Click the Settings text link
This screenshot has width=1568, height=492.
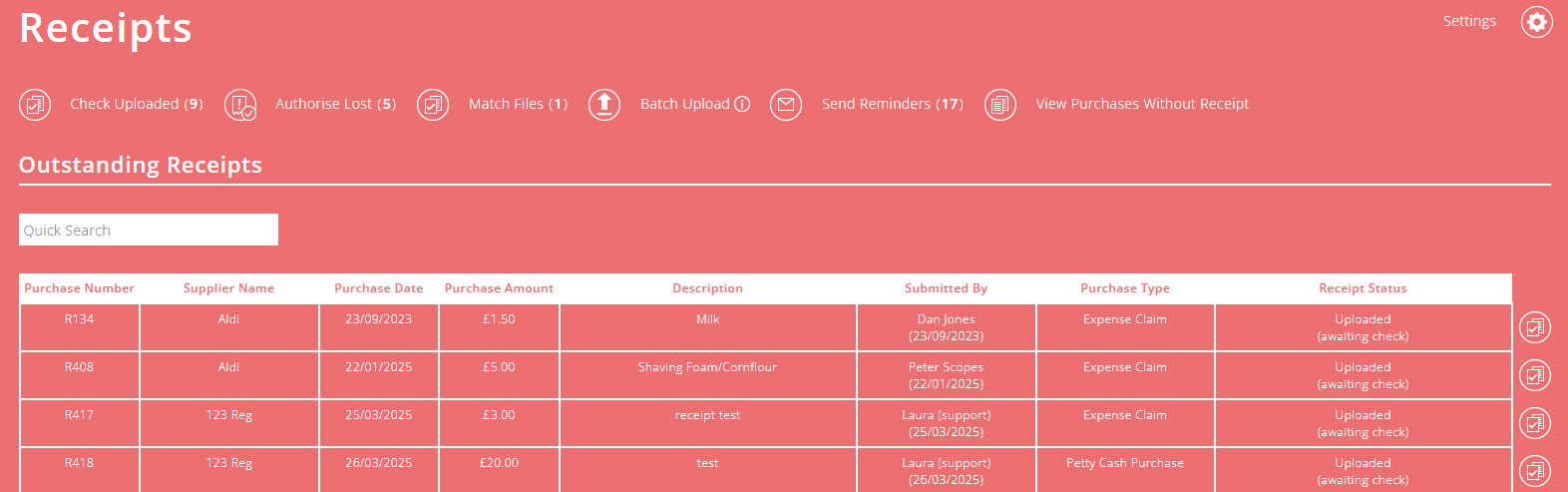[x=1469, y=21]
